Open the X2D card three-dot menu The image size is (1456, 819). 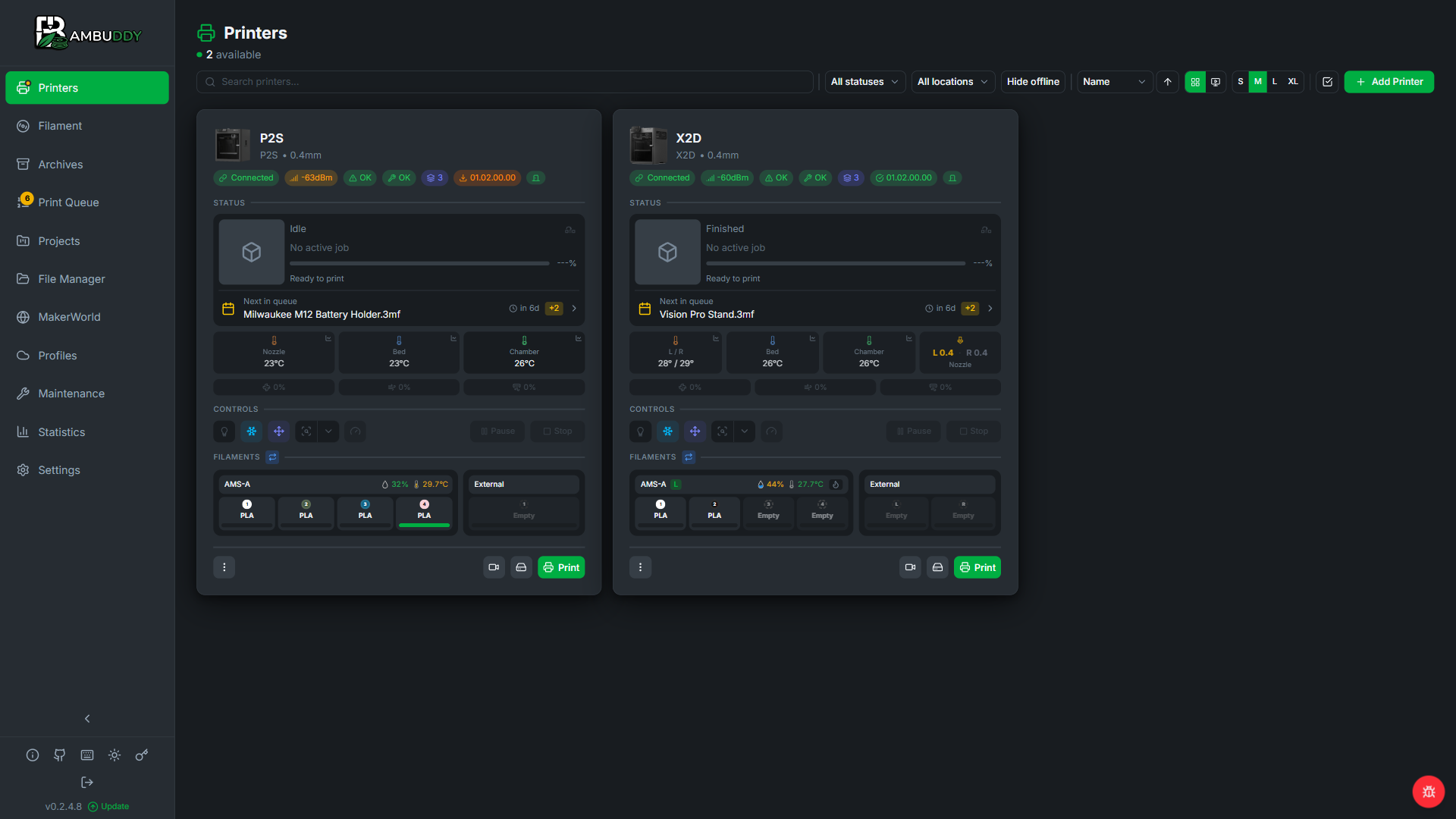640,567
